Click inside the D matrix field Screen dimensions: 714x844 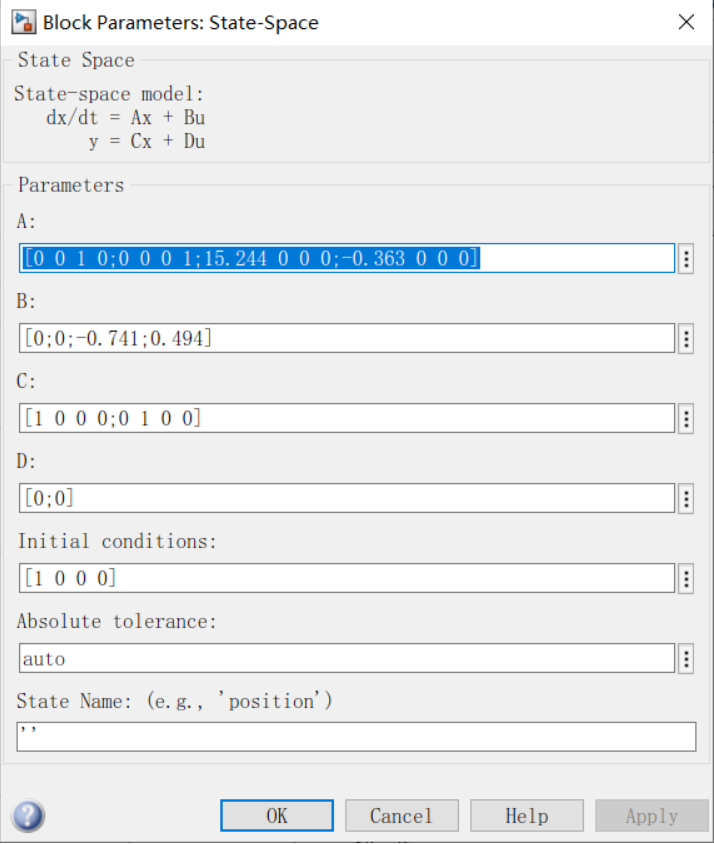pos(347,498)
